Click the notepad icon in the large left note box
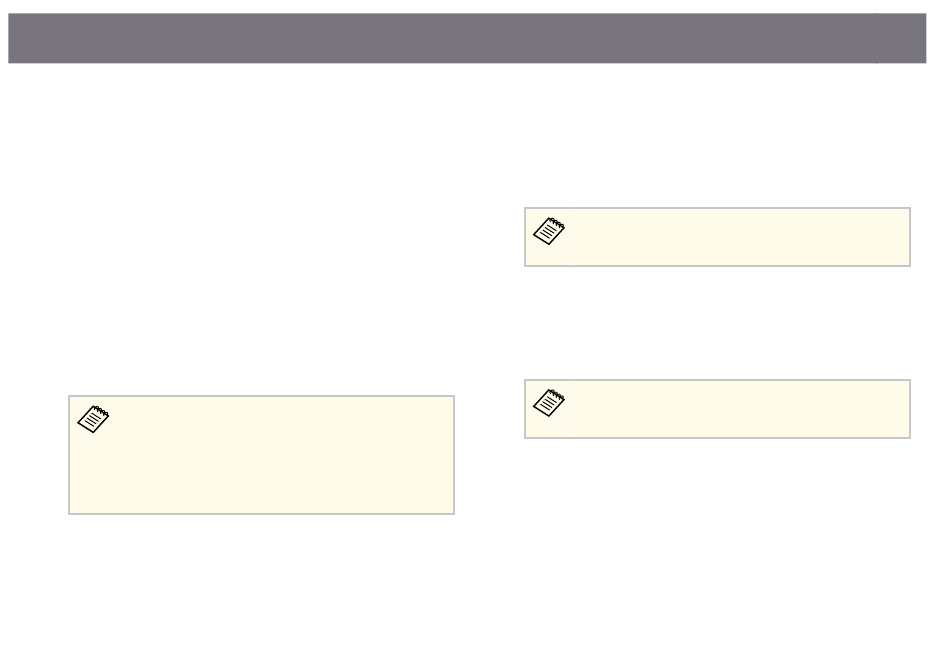Screen dimensions: 950x660 click(x=93, y=419)
